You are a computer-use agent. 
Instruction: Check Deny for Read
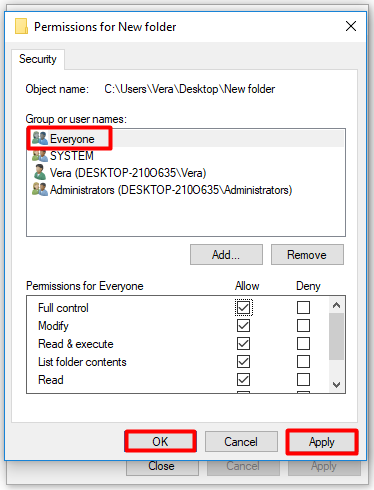[303, 379]
